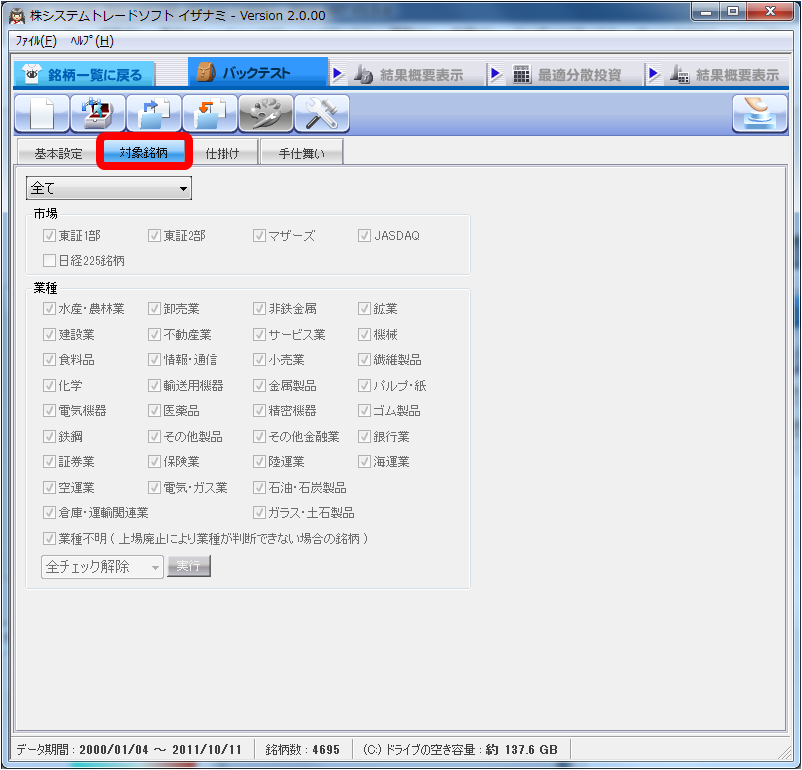Click the export folder blue-arrow icon
Viewport: 802px width, 770px height.
coord(154,113)
